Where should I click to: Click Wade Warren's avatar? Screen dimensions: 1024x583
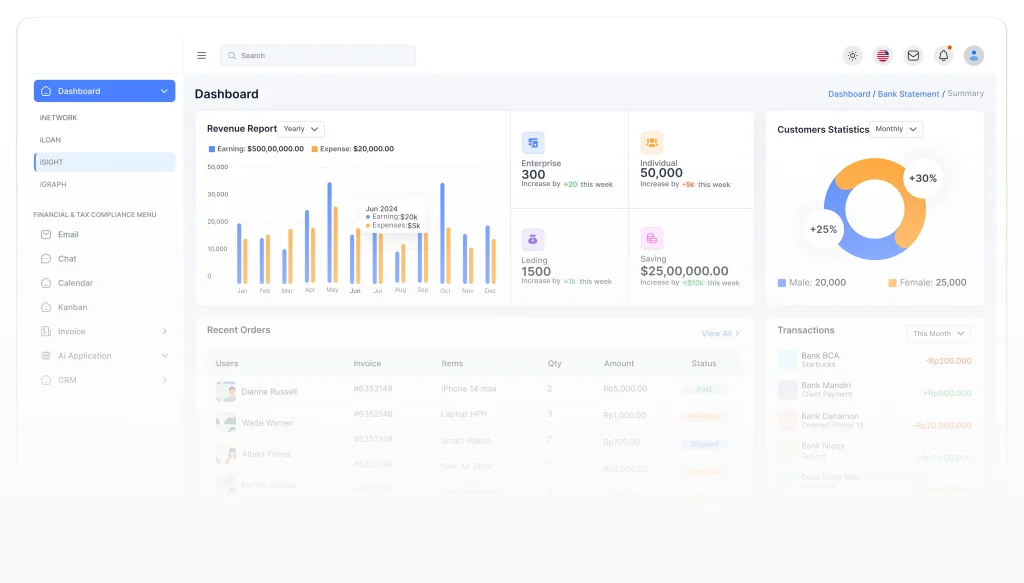click(x=226, y=422)
